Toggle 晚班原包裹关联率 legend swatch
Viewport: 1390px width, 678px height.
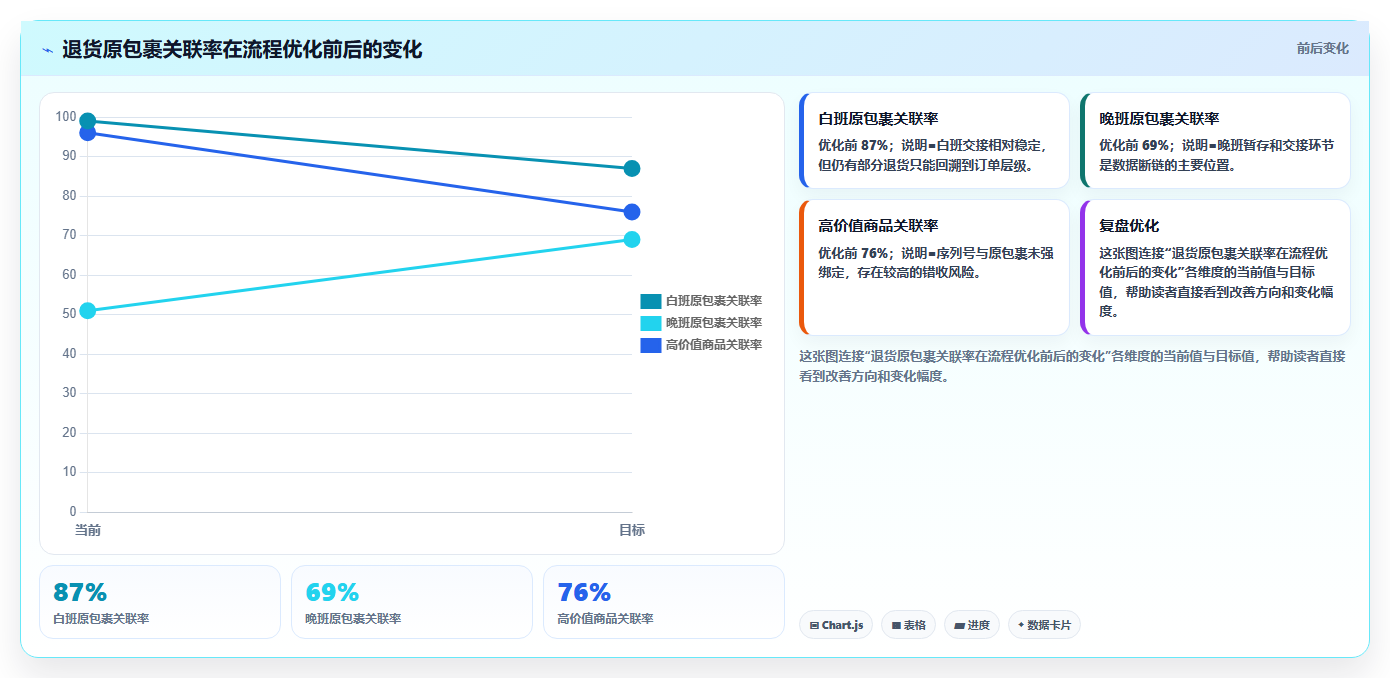point(650,323)
